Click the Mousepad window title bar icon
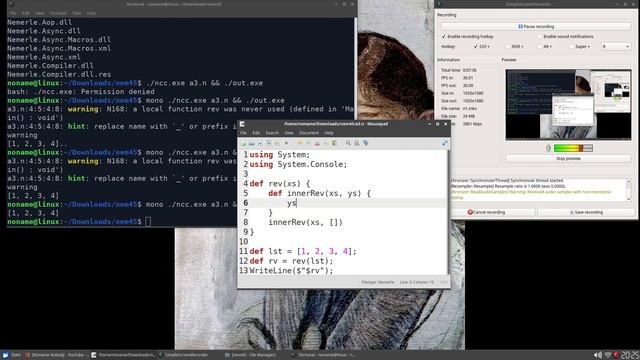 click(x=242, y=124)
